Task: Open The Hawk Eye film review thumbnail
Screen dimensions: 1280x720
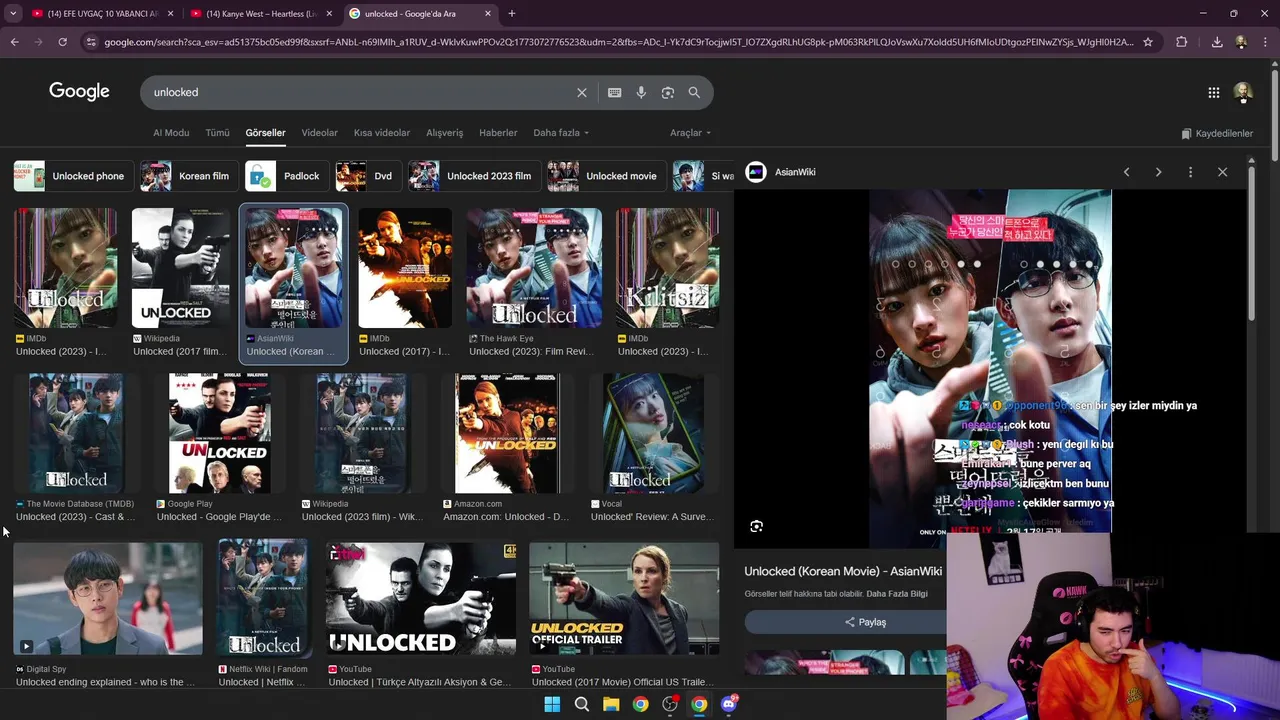Action: coord(534,268)
